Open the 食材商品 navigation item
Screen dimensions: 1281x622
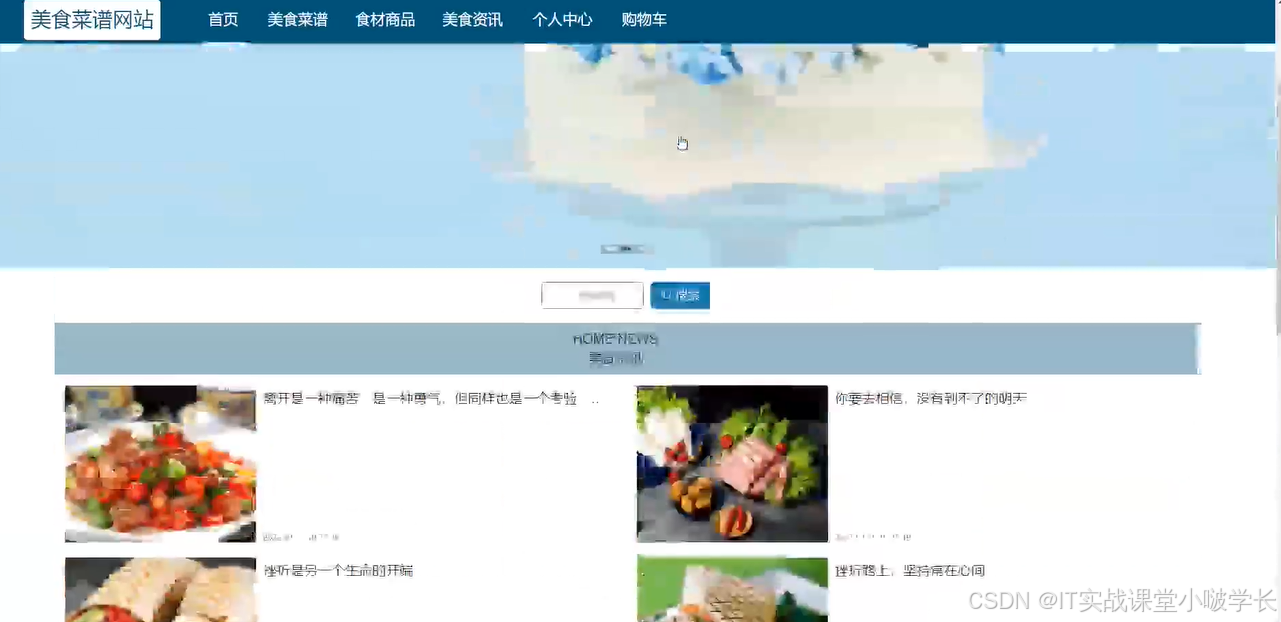point(385,20)
